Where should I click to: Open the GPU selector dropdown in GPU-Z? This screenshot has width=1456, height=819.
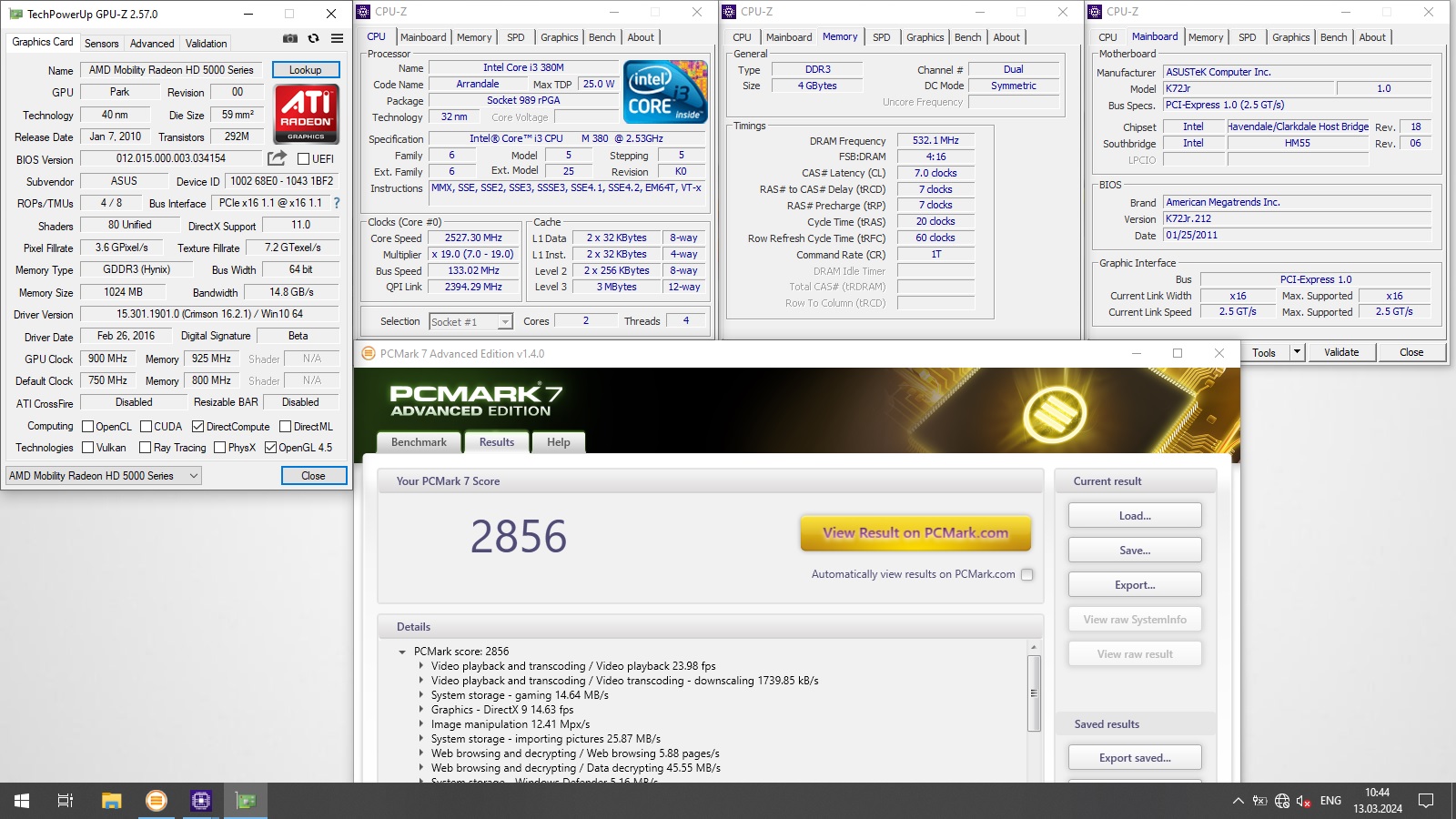(x=104, y=475)
